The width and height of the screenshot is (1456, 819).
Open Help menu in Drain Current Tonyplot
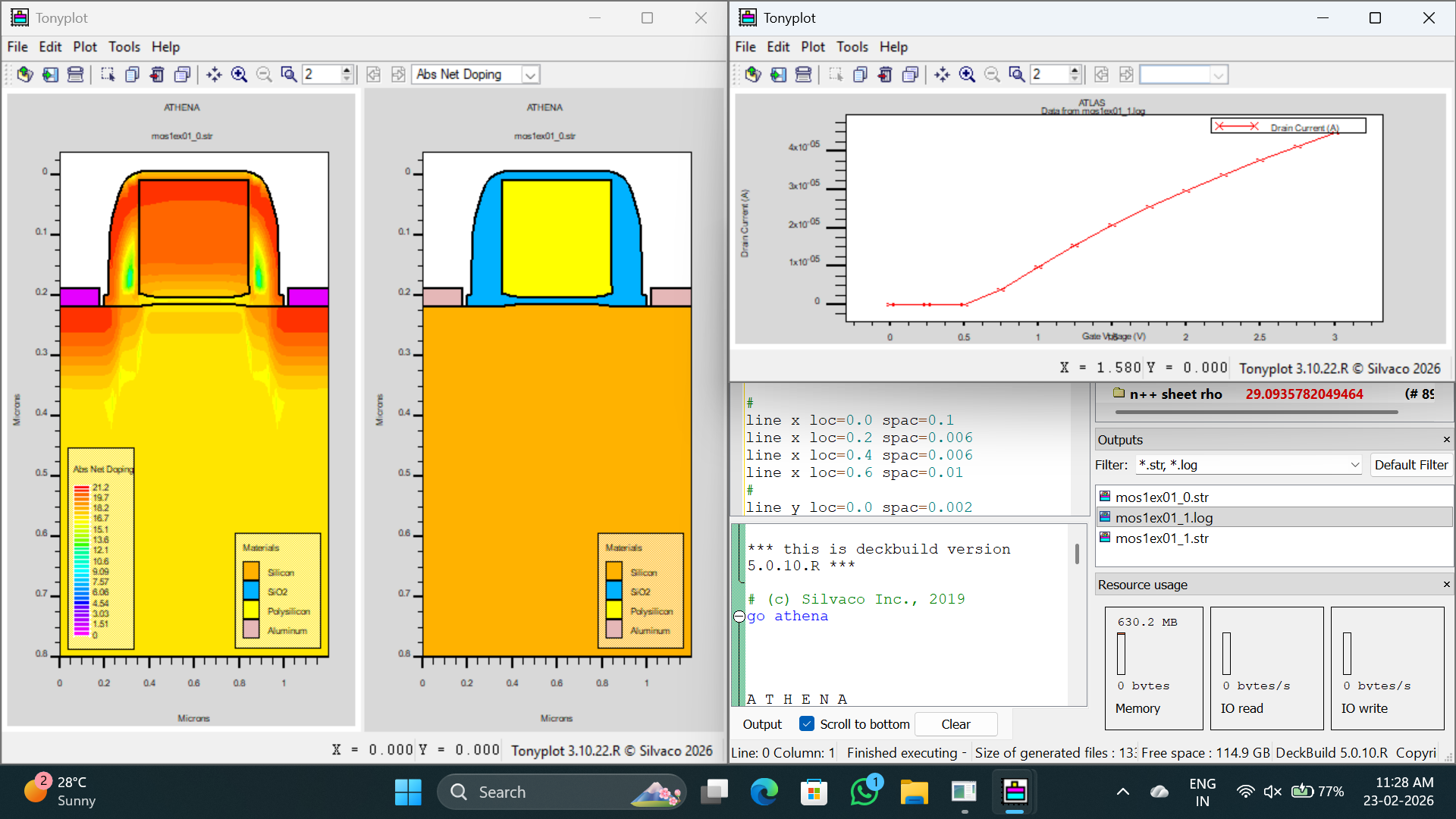[x=893, y=47]
